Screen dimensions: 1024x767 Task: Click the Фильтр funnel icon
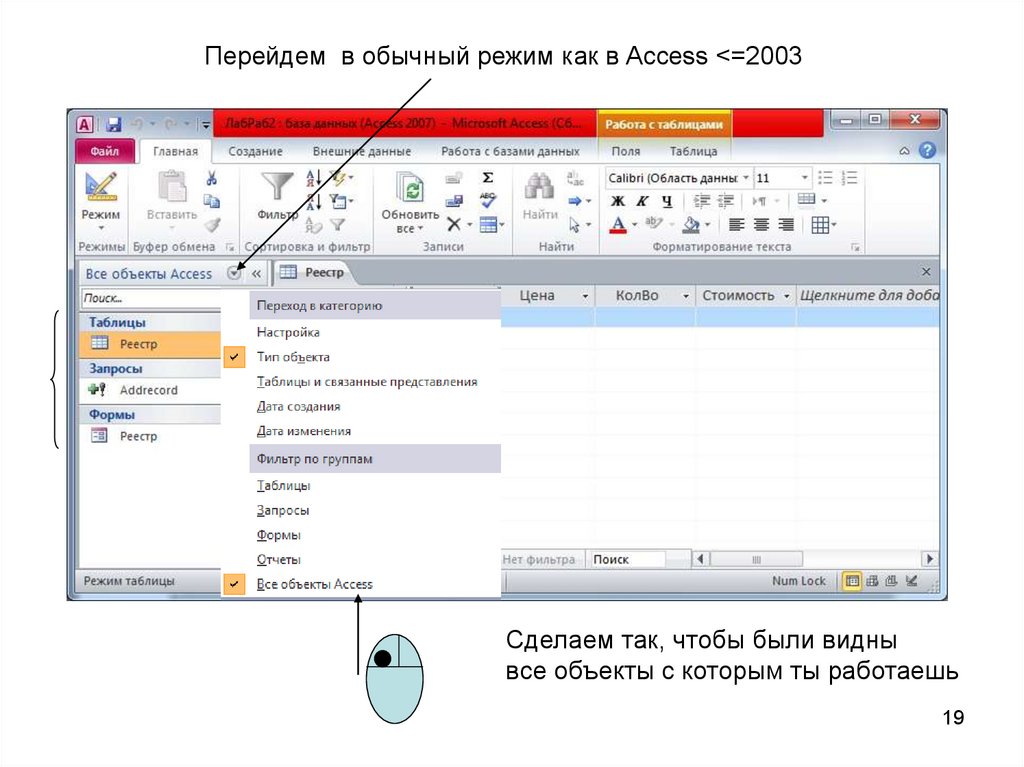pos(277,190)
